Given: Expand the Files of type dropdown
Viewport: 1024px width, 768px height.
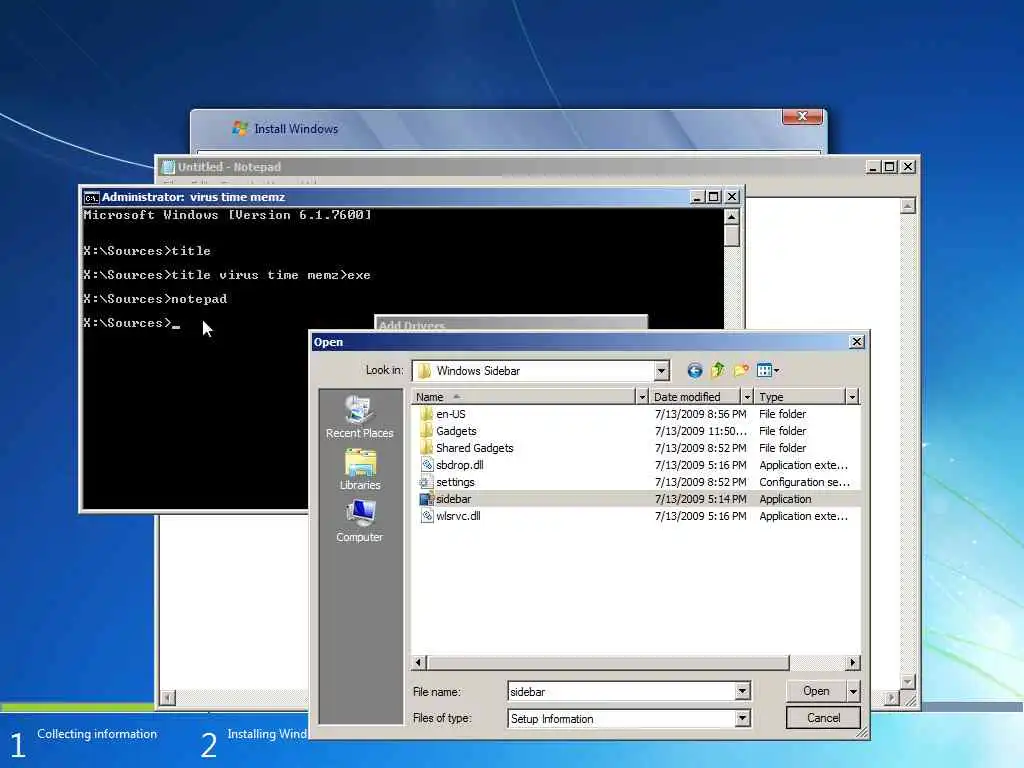Looking at the screenshot, I should click(x=742, y=718).
